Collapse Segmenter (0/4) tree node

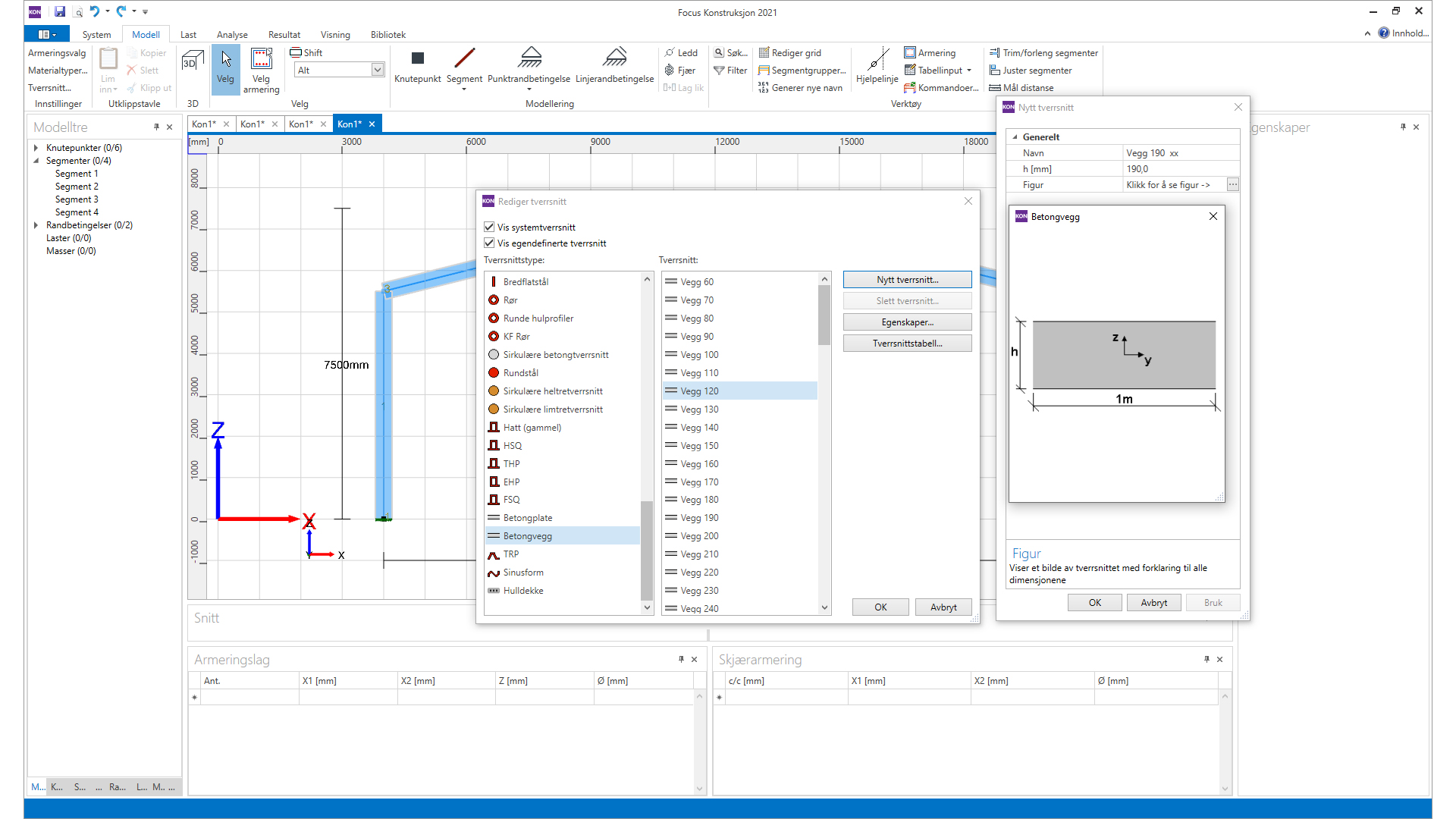tap(36, 161)
